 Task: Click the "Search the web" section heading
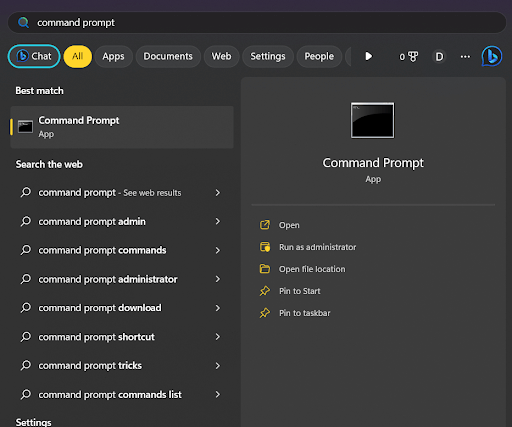pos(49,164)
